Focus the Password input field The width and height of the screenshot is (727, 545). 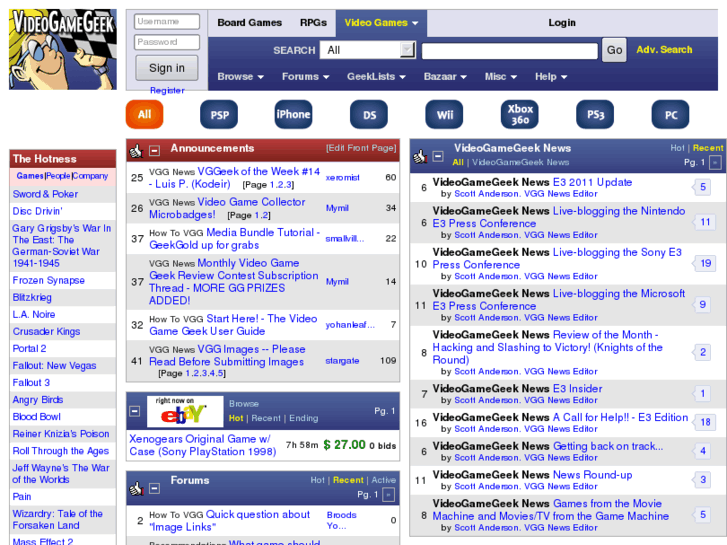[x=167, y=42]
